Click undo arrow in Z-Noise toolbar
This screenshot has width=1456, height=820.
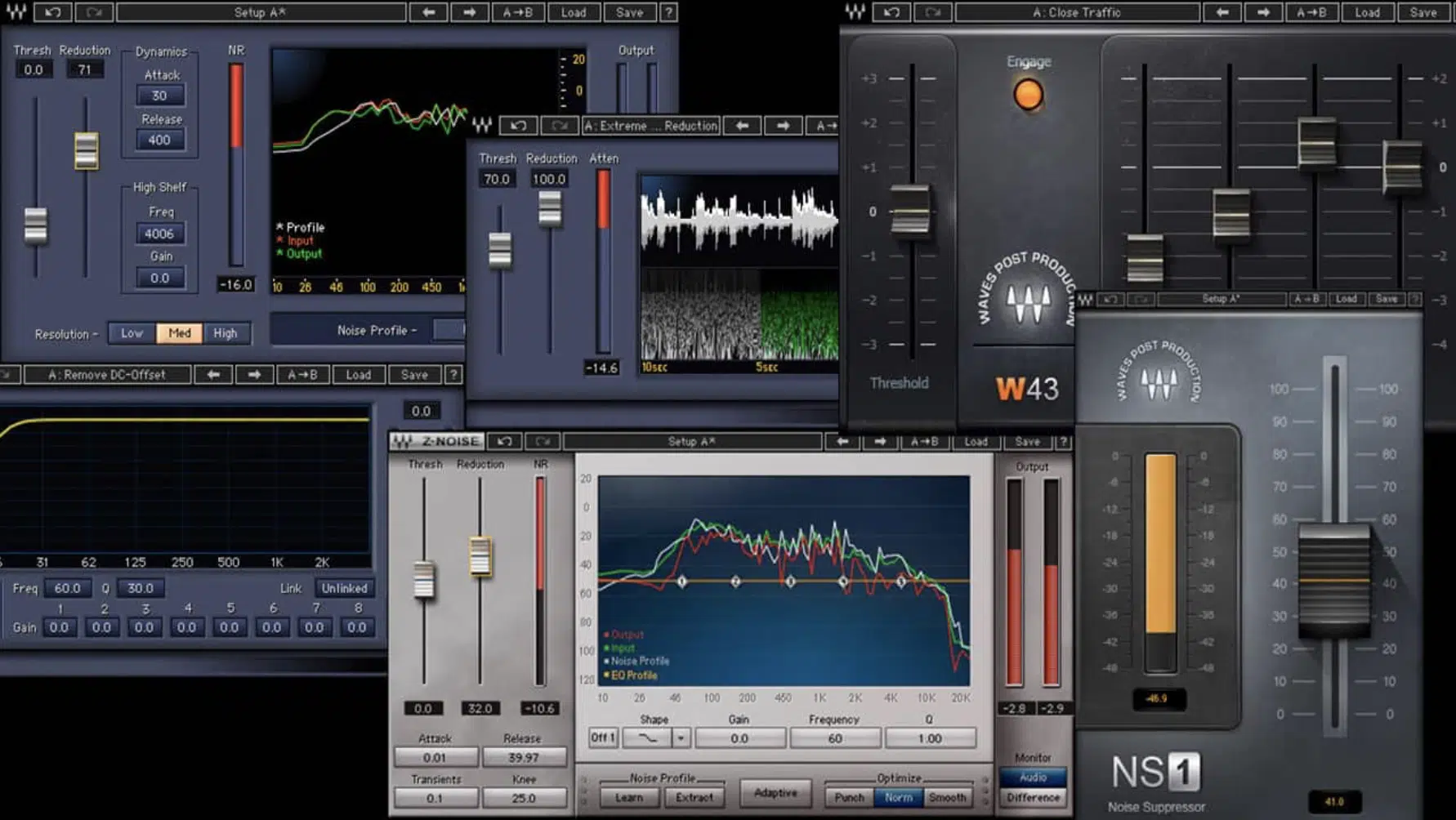click(504, 441)
